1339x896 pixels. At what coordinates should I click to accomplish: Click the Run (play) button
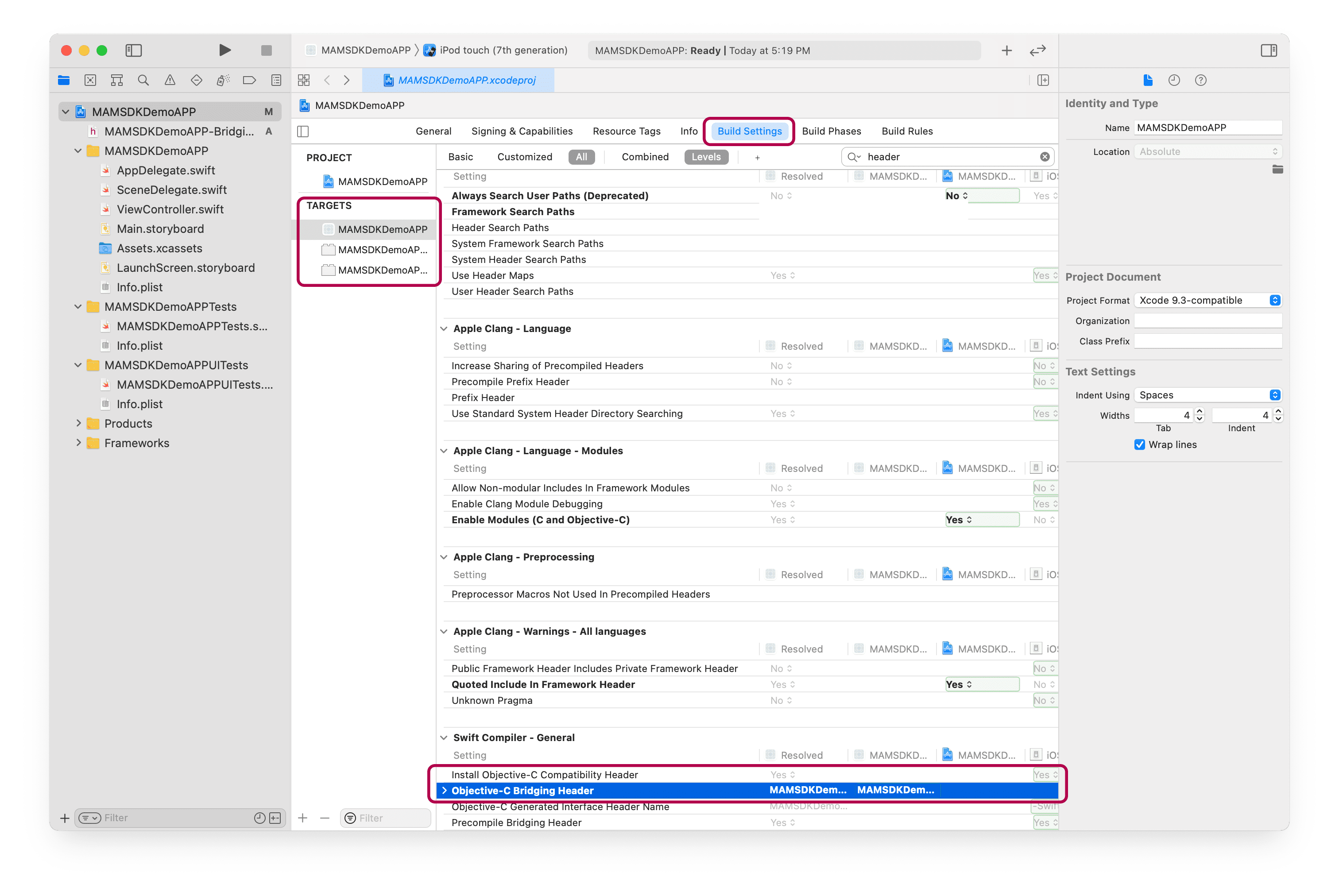point(224,50)
